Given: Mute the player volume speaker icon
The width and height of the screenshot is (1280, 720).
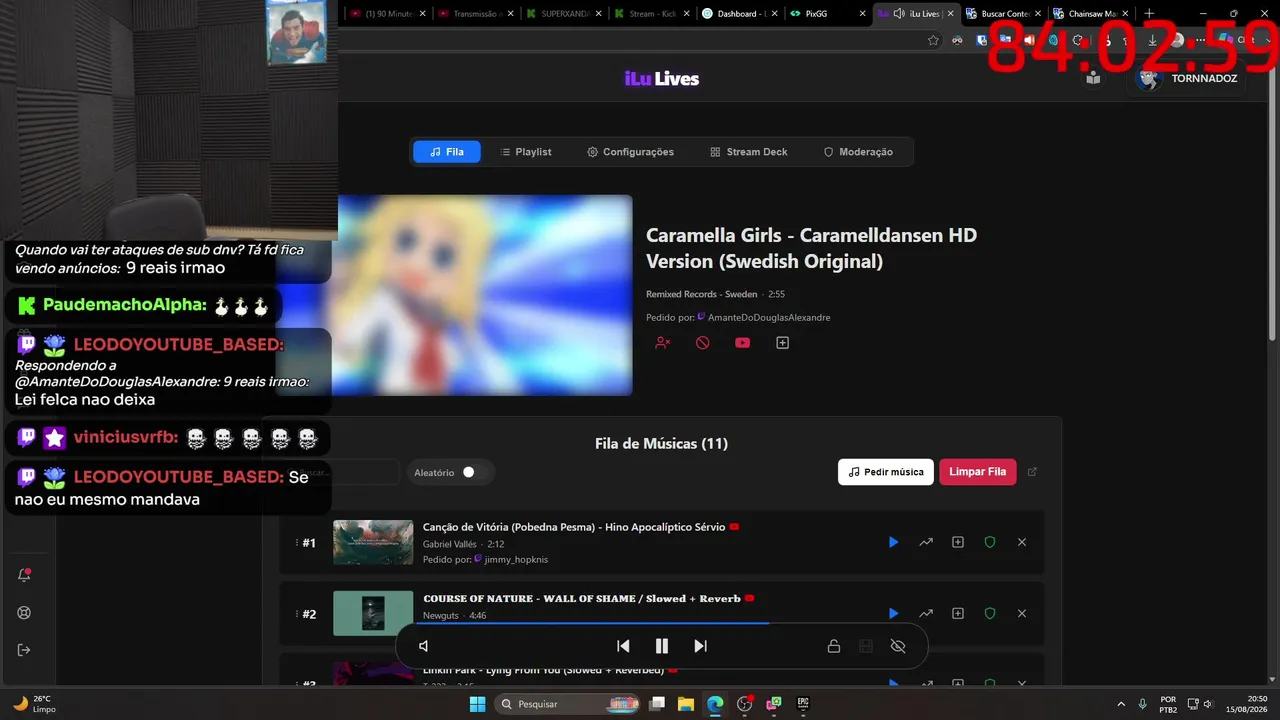Looking at the screenshot, I should [x=424, y=646].
